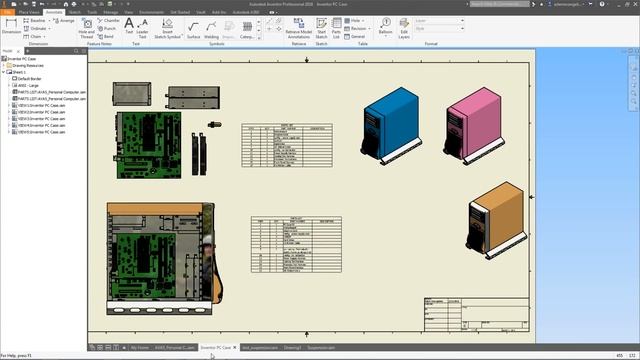Click the Revision table tool
The width and height of the screenshot is (640, 360).
356,29
